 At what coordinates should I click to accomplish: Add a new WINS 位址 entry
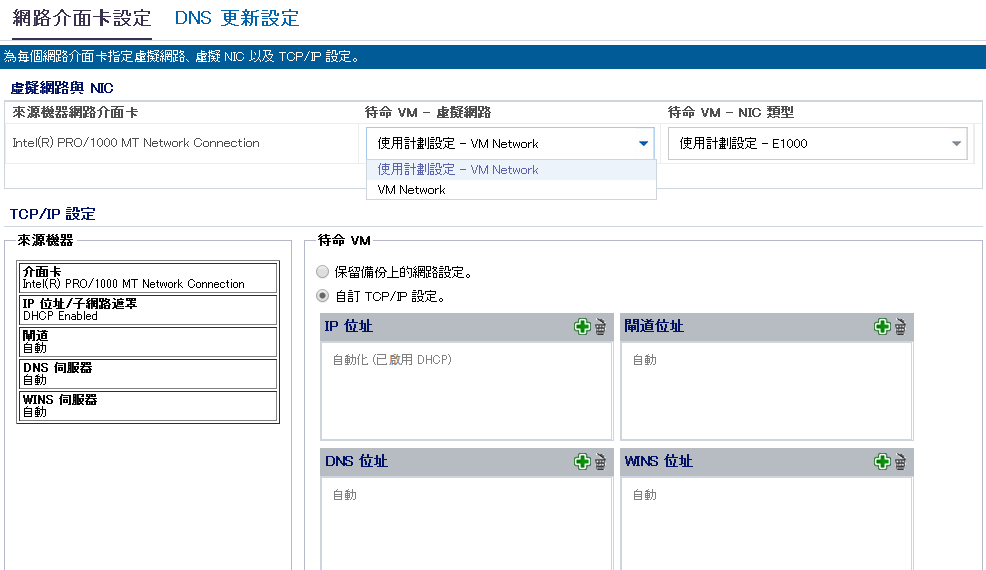point(882,461)
